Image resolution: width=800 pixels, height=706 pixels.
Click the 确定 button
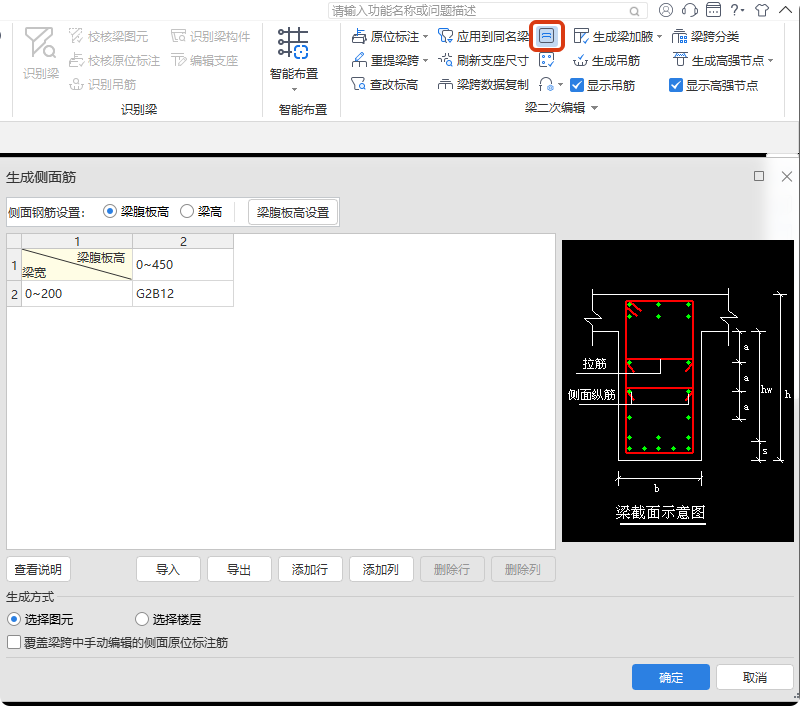[x=671, y=677]
